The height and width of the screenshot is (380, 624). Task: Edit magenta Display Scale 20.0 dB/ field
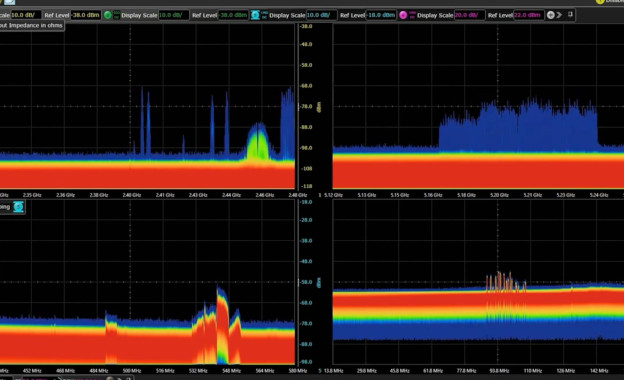[x=470, y=15]
